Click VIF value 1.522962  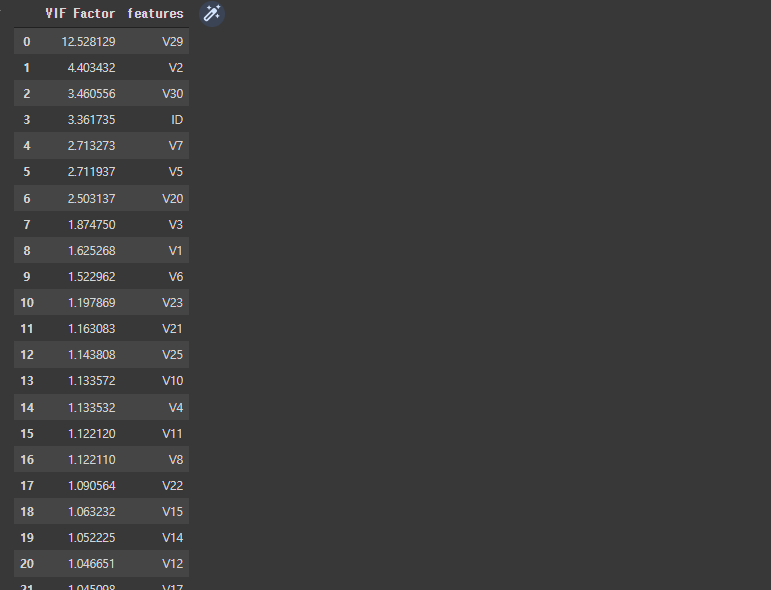(91, 277)
